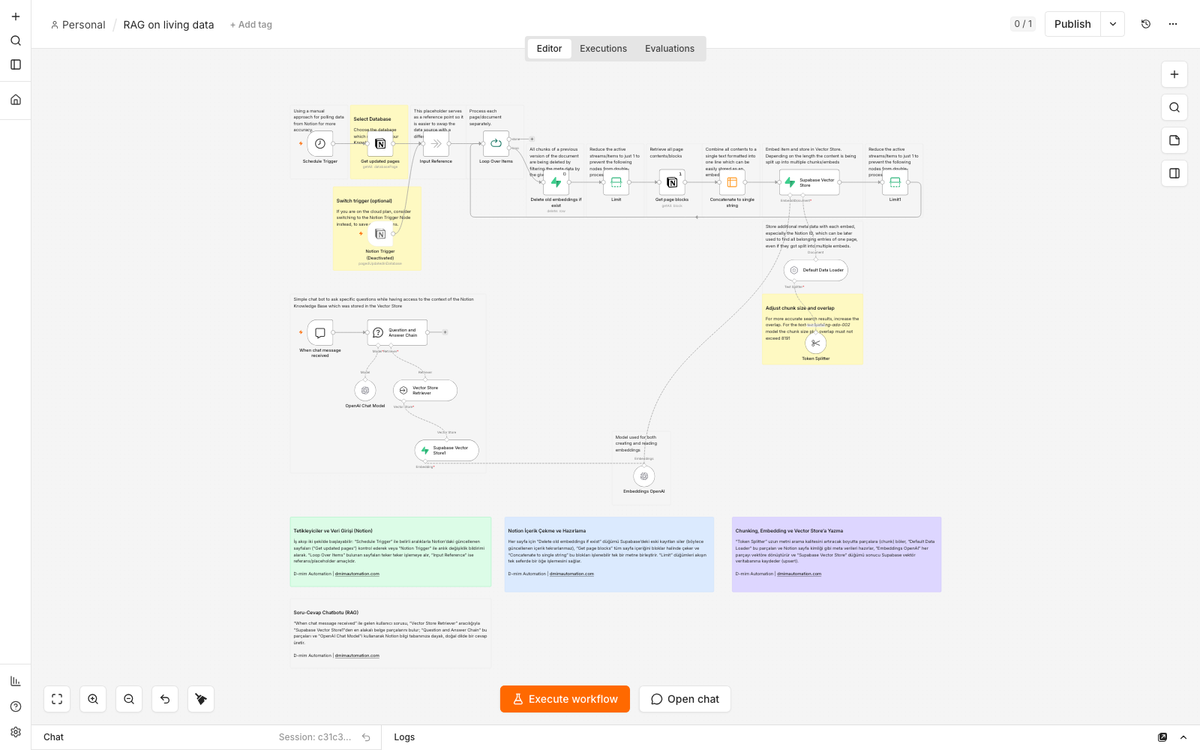Click the RAG on living data title
This screenshot has height=750, width=1200.
[x=168, y=25]
